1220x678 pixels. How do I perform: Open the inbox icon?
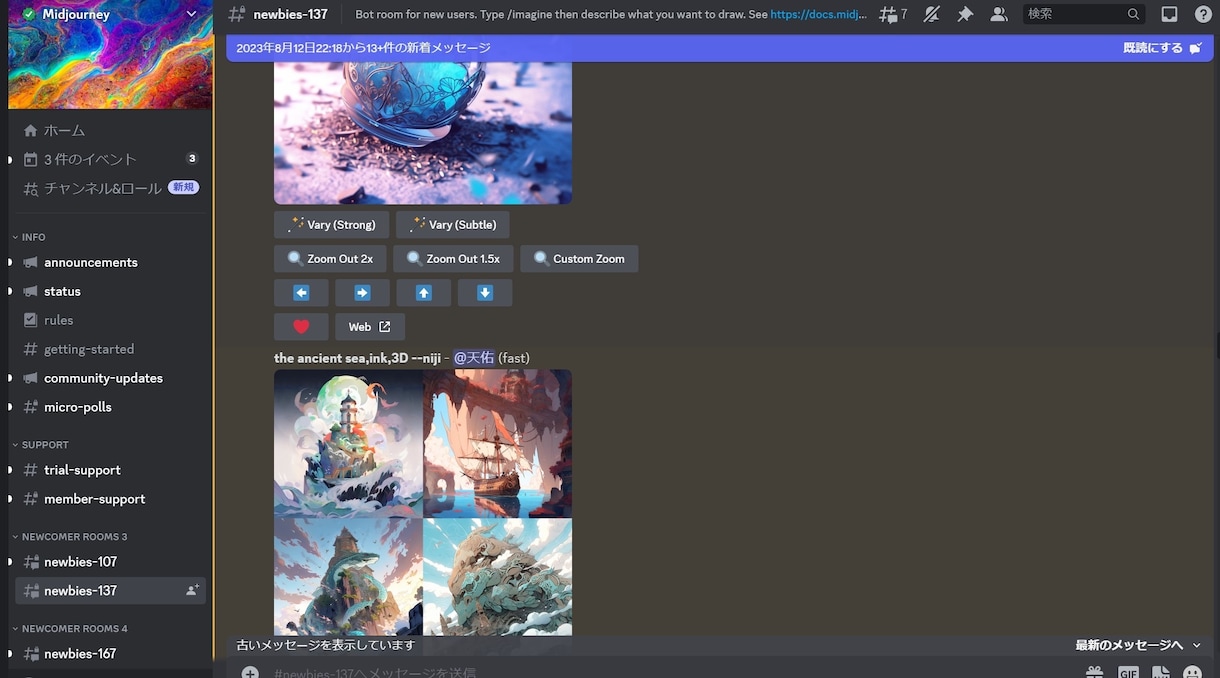[x=1169, y=14]
